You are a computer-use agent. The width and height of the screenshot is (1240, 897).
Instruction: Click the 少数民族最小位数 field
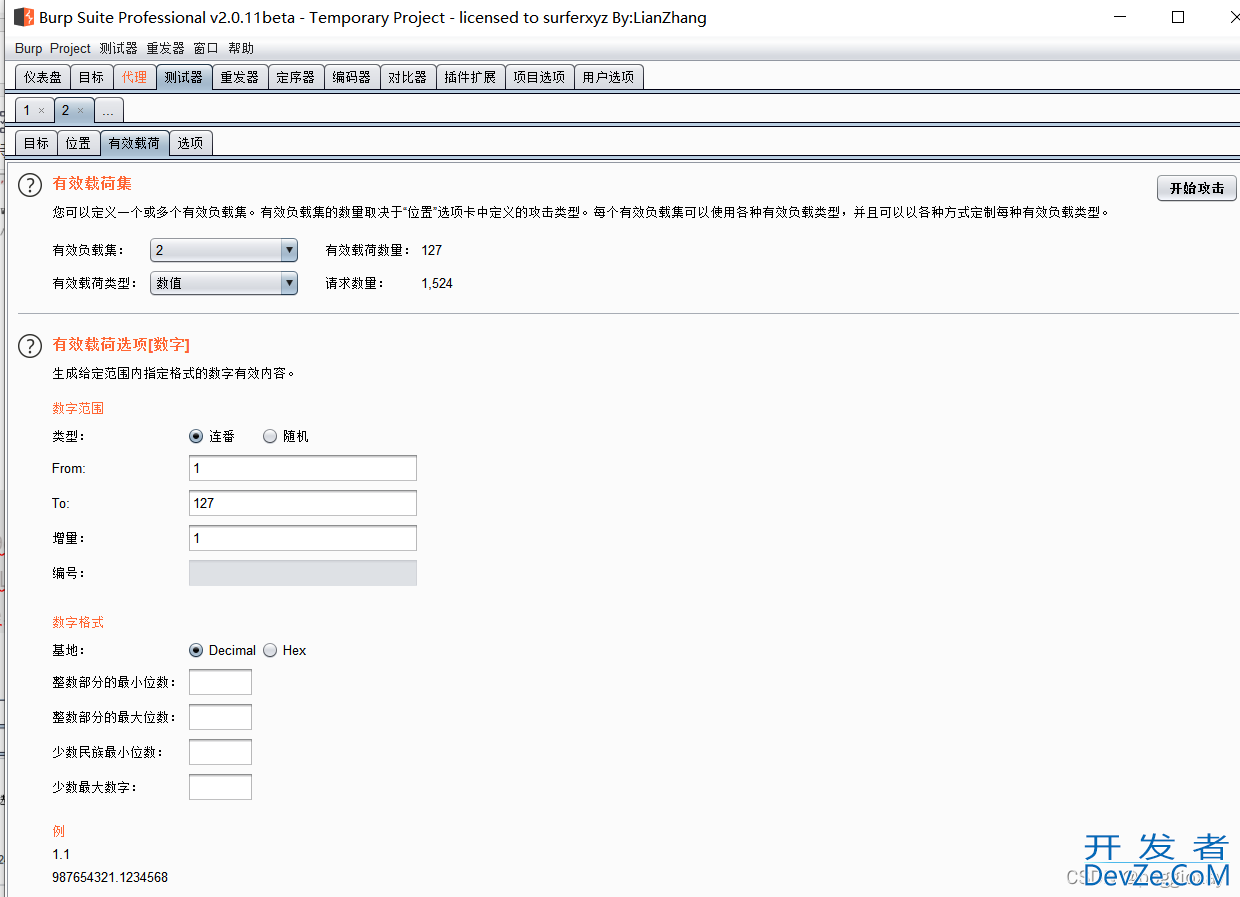click(x=220, y=752)
